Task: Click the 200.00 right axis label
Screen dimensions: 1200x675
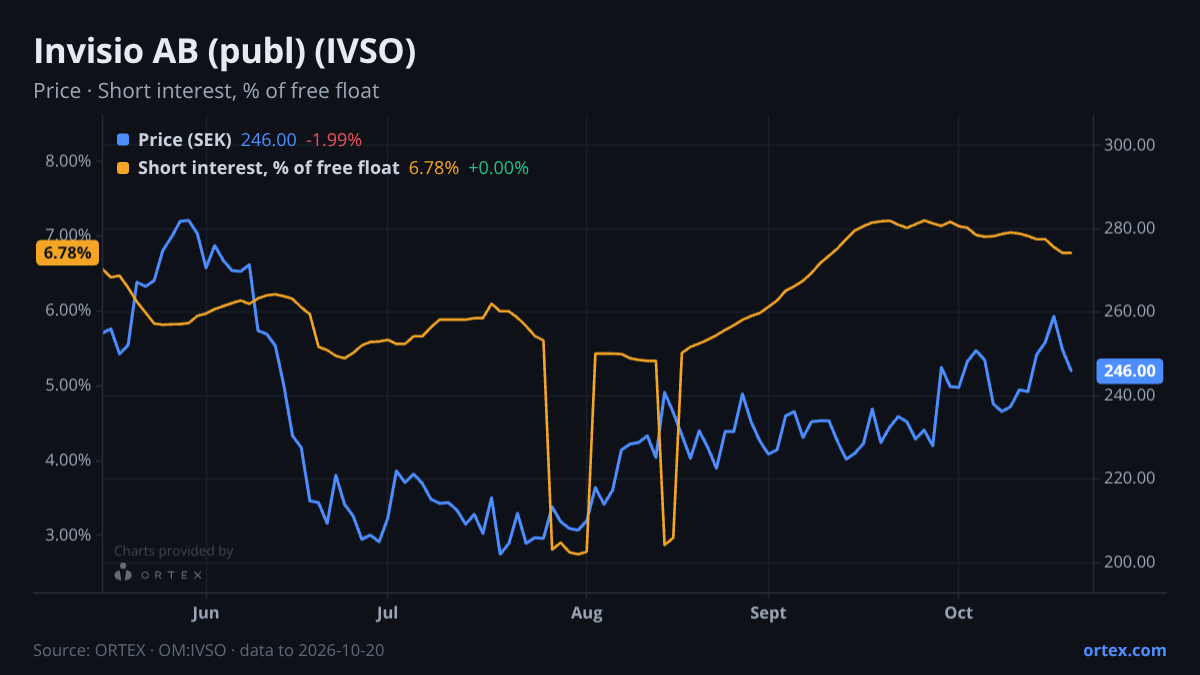Action: [x=1132, y=561]
